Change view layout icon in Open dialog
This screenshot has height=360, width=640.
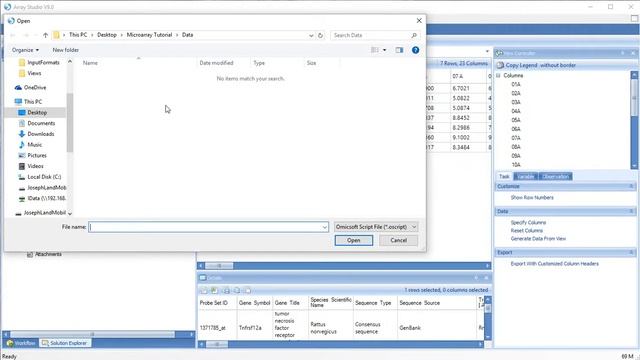375,50
